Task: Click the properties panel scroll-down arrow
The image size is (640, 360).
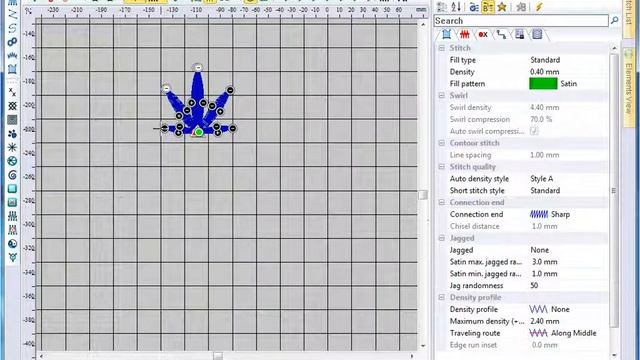Action: (614, 355)
